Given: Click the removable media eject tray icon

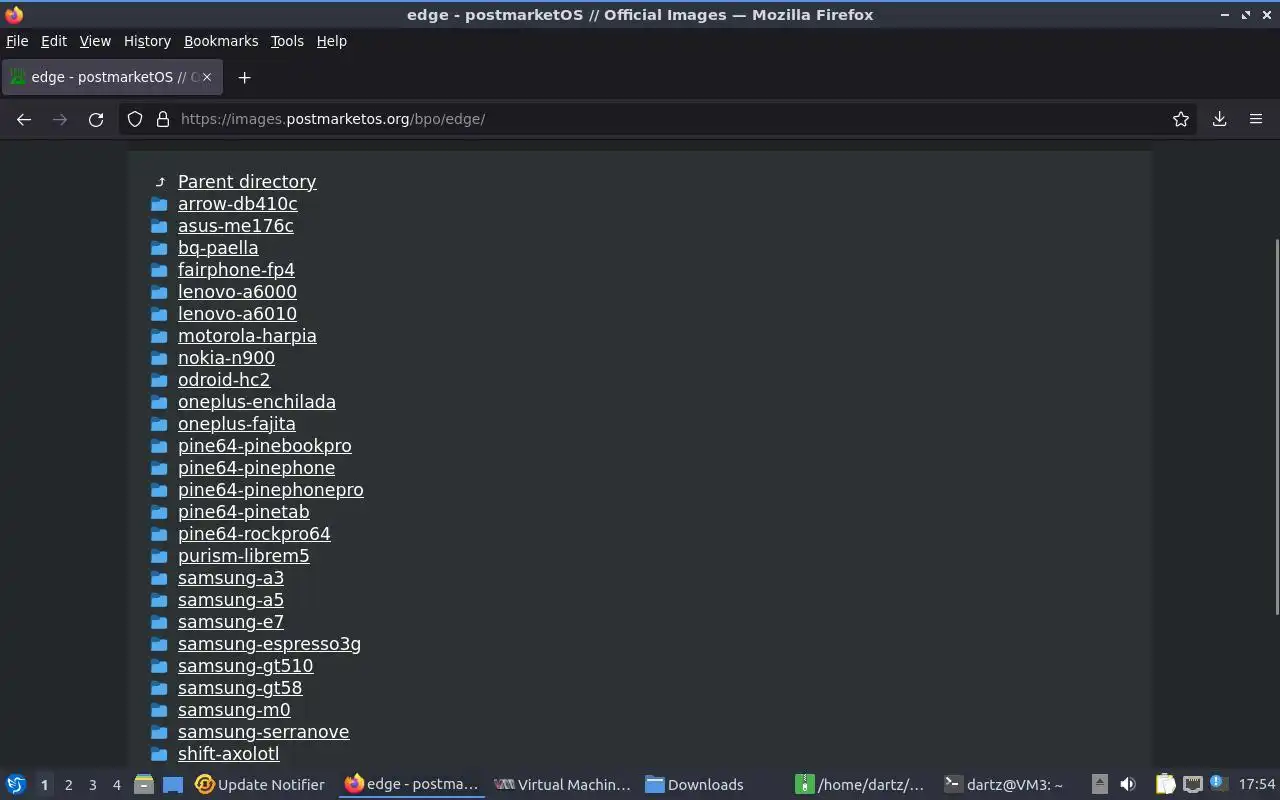Looking at the screenshot, I should 1099,784.
